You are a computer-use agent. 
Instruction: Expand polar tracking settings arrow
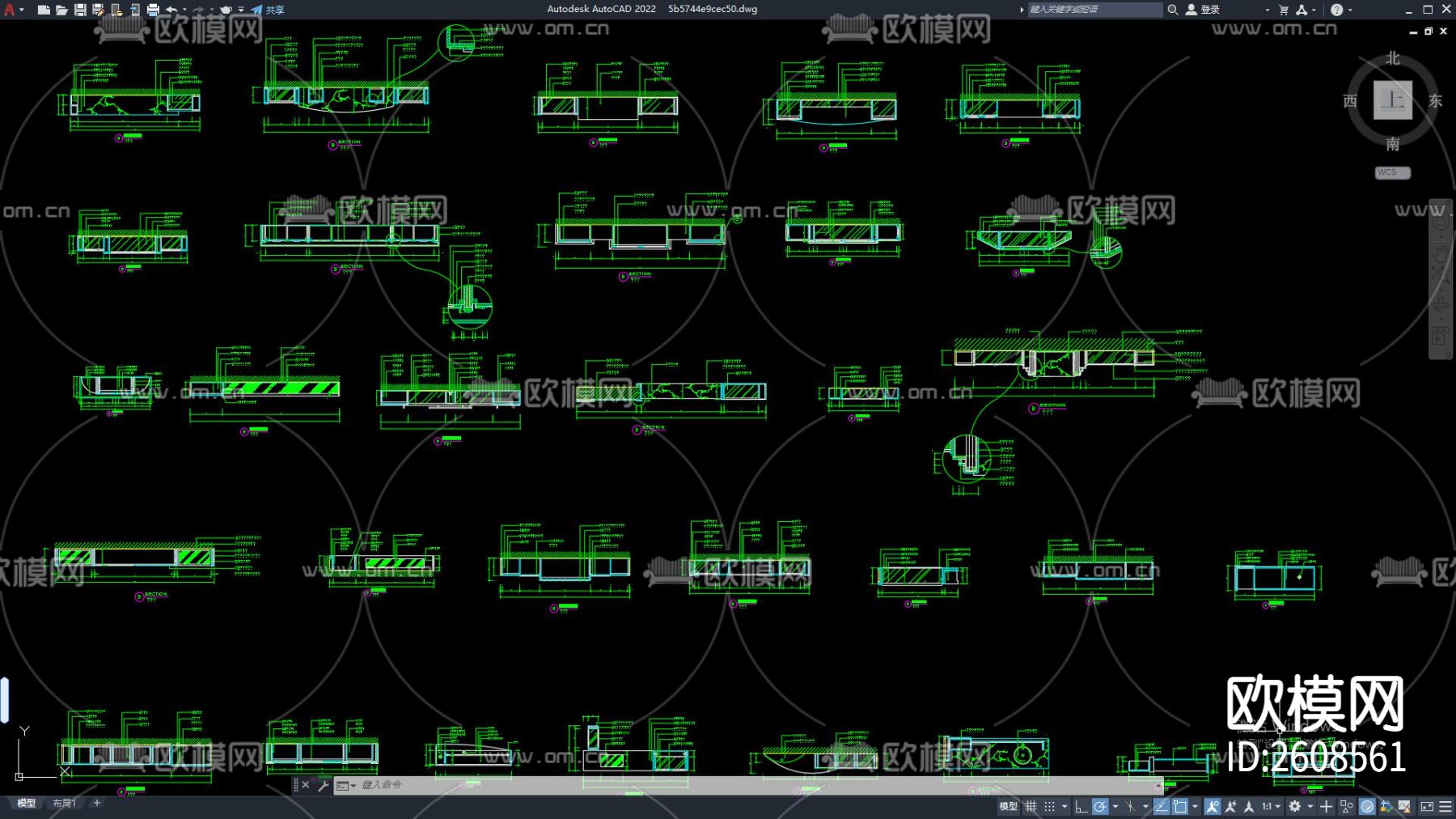[1115, 807]
